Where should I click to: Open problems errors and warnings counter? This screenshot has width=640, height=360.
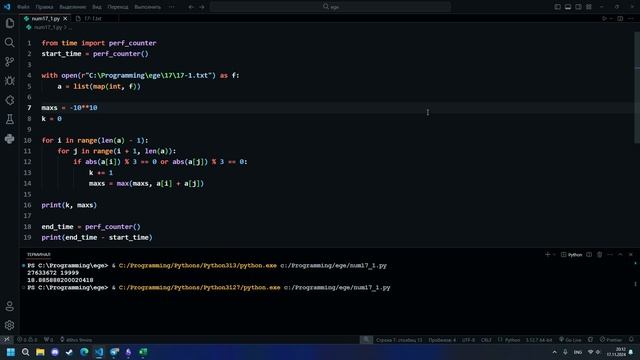point(27,340)
